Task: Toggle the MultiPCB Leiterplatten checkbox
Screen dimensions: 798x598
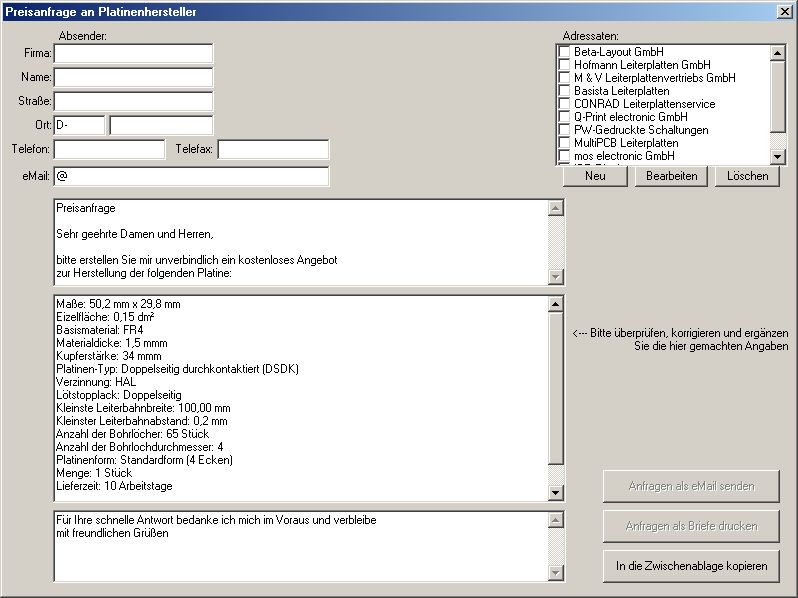Action: click(565, 143)
